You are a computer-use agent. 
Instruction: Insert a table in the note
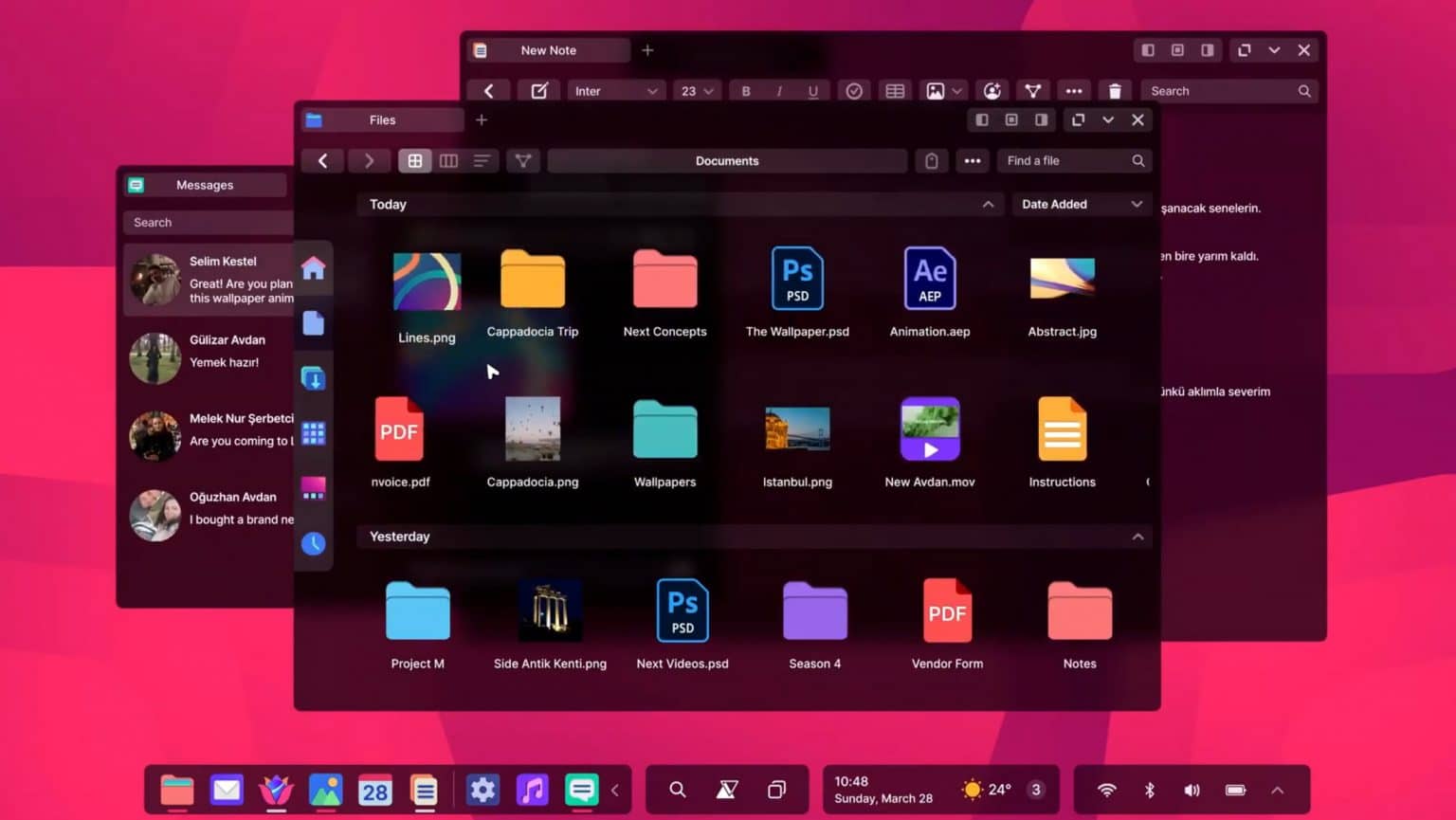coord(895,90)
